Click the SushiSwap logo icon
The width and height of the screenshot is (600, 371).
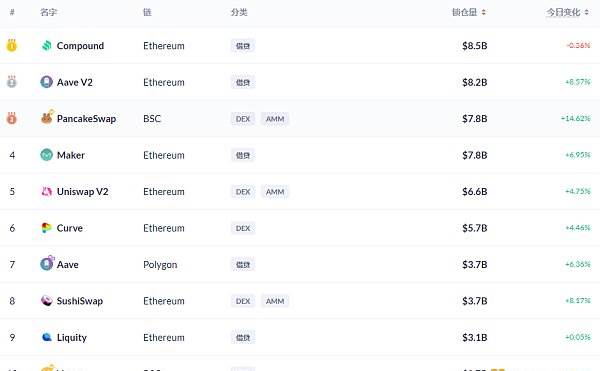click(x=47, y=301)
